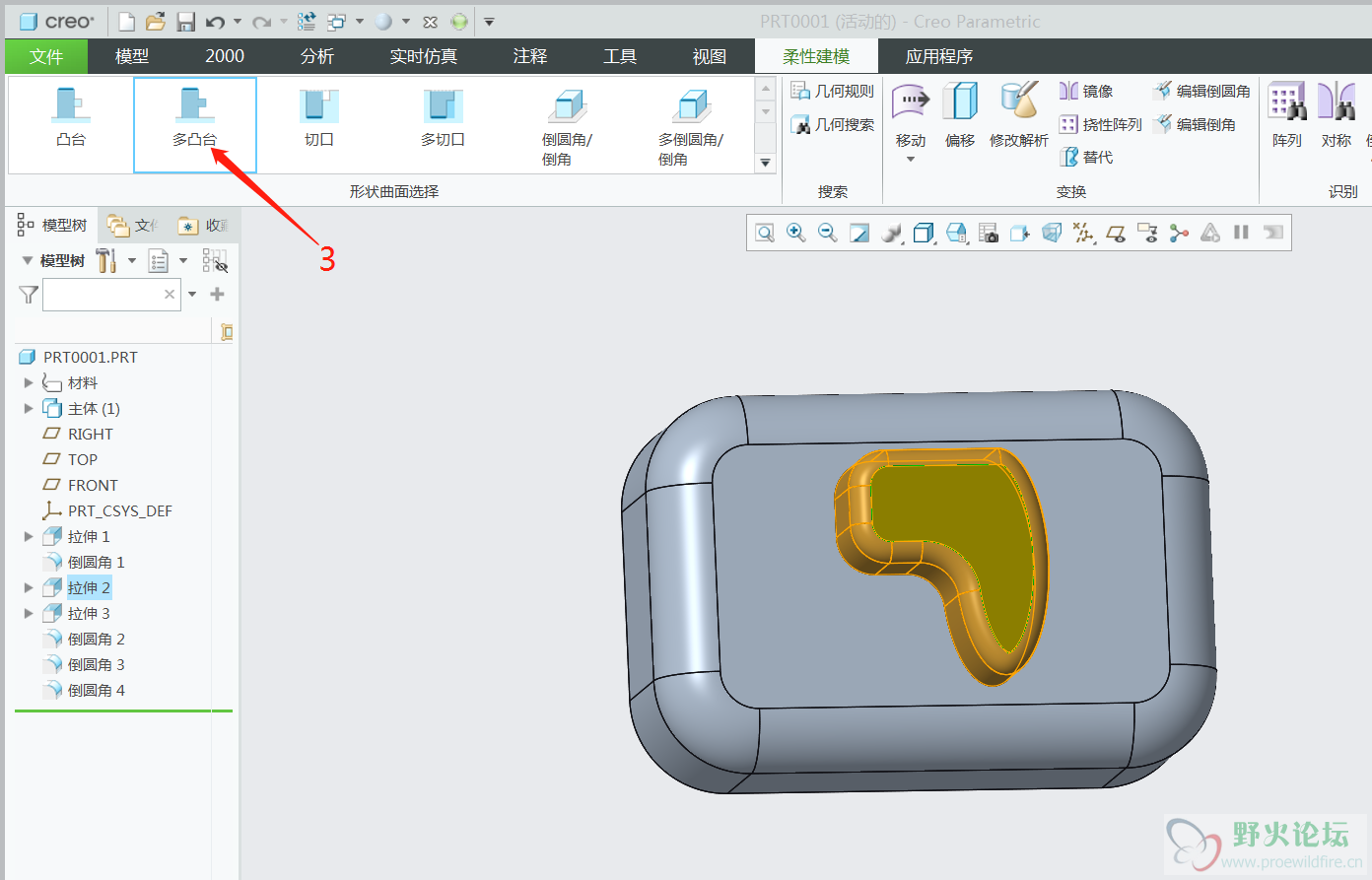This screenshot has width=1372, height=880.
Task: Open the undo history dropdown arrow
Action: pos(237,21)
